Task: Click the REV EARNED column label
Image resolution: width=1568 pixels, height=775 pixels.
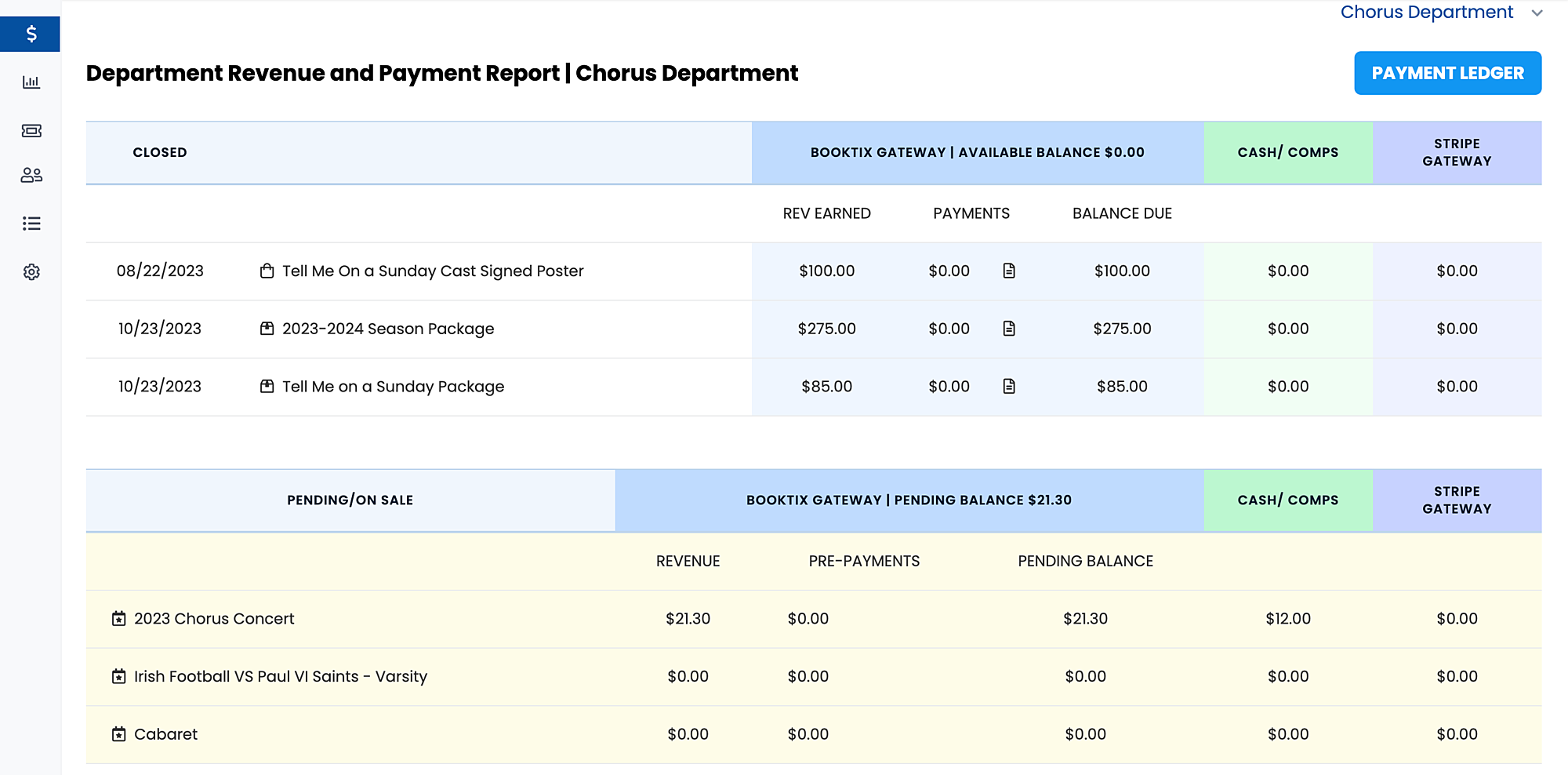Action: (826, 213)
